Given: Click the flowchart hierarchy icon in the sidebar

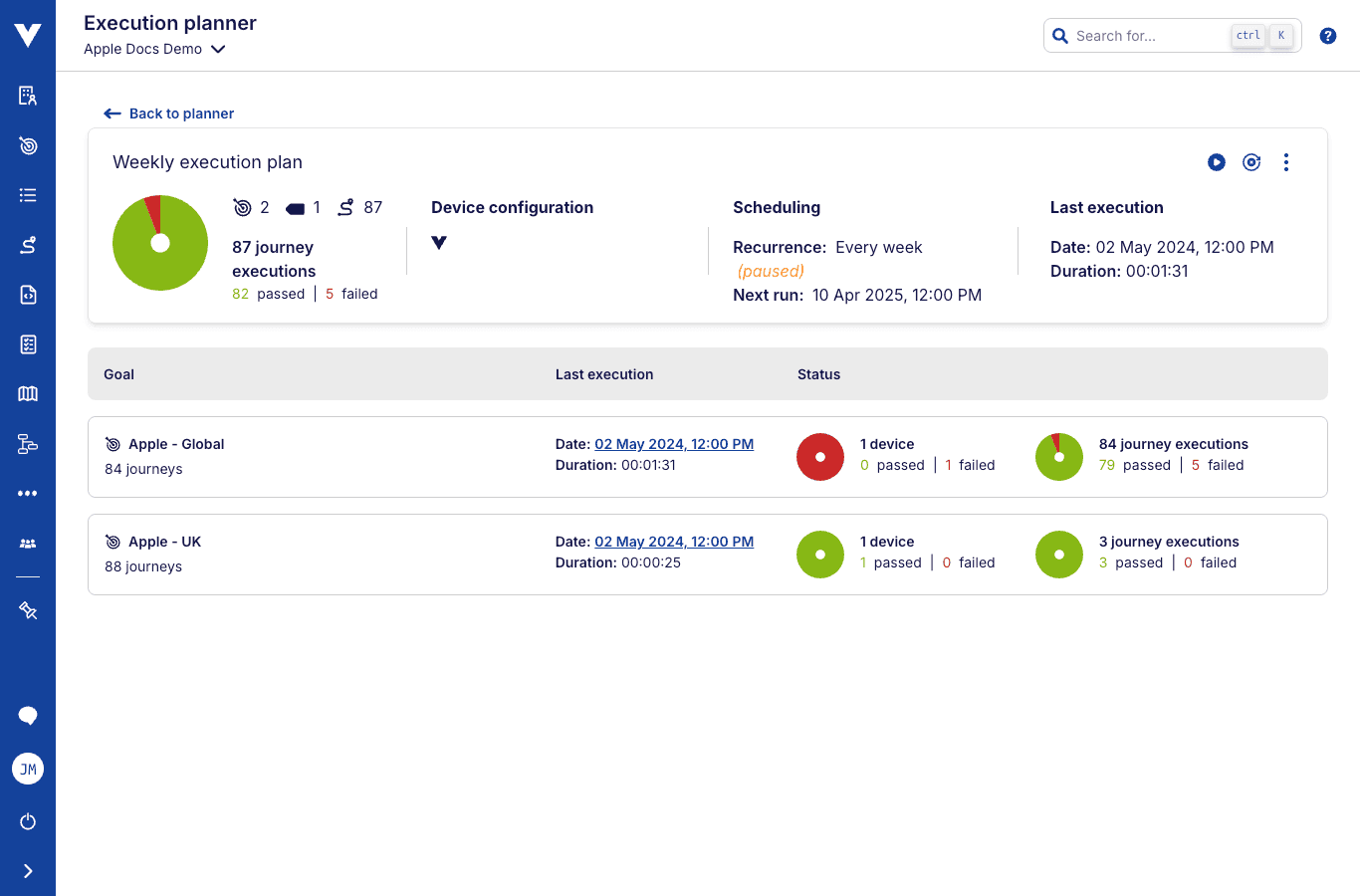Looking at the screenshot, I should 27,444.
